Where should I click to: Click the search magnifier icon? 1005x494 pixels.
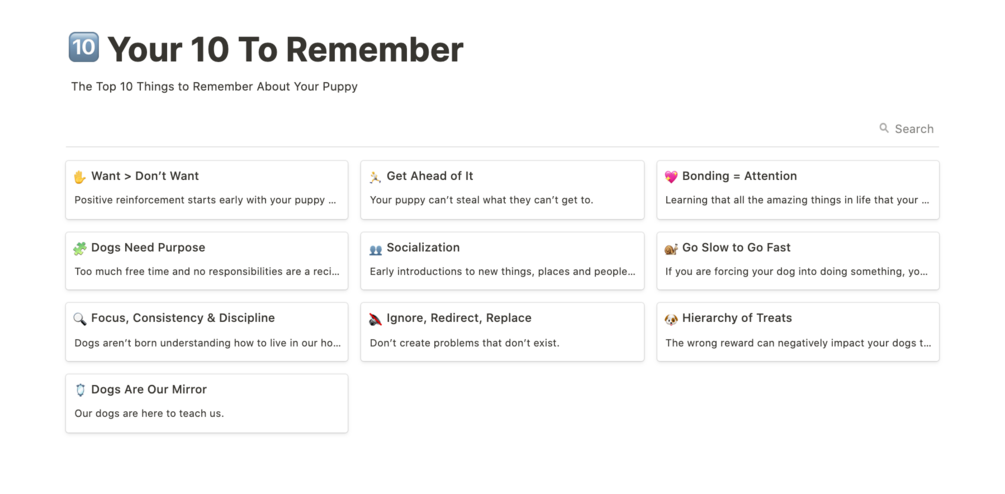coord(884,128)
